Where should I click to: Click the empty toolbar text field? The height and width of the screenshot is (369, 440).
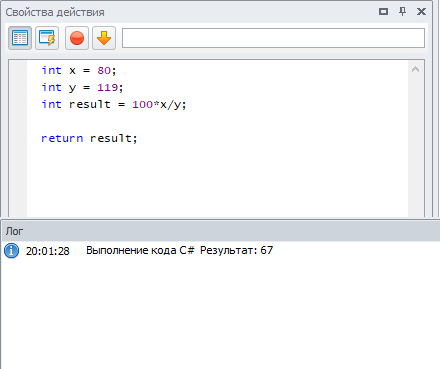coord(273,38)
